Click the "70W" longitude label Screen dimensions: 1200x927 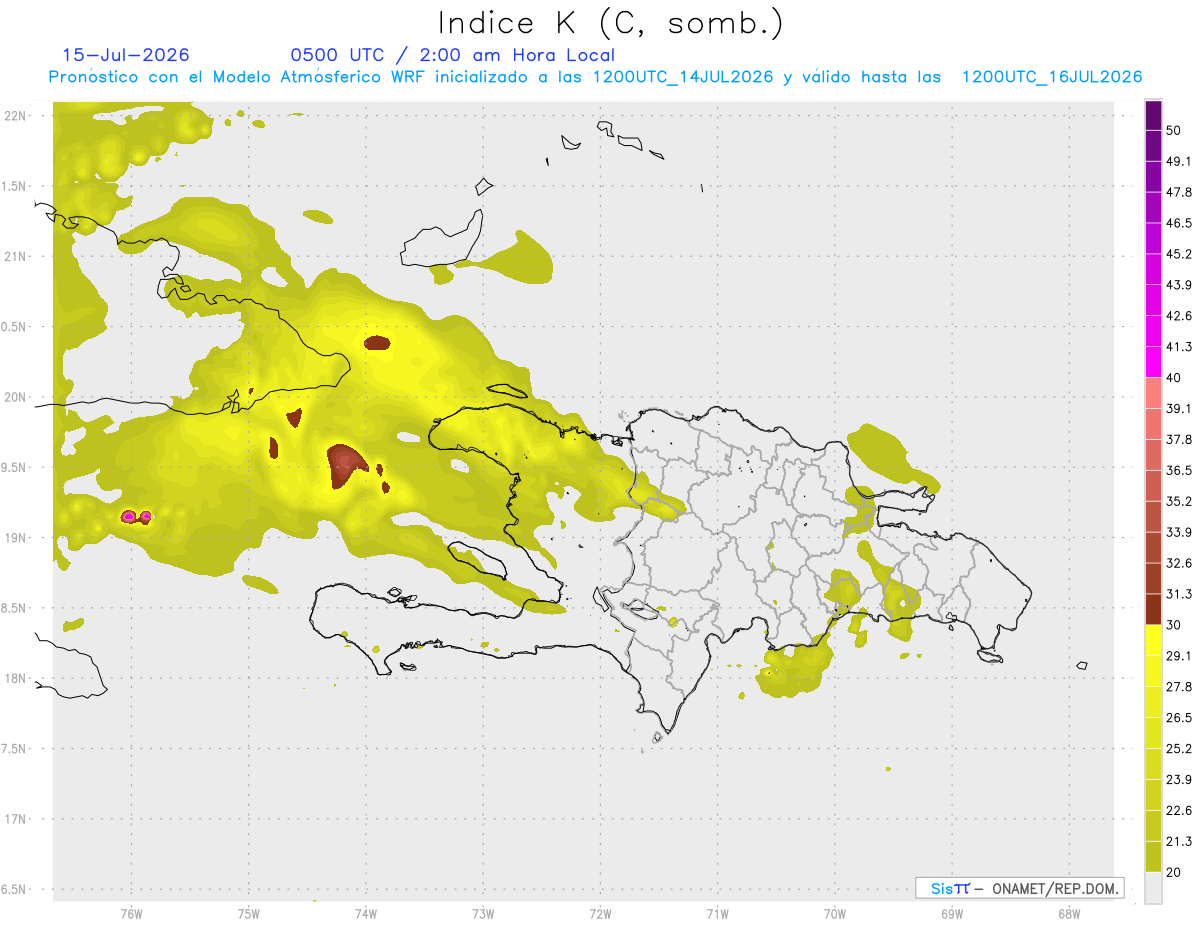pos(835,913)
